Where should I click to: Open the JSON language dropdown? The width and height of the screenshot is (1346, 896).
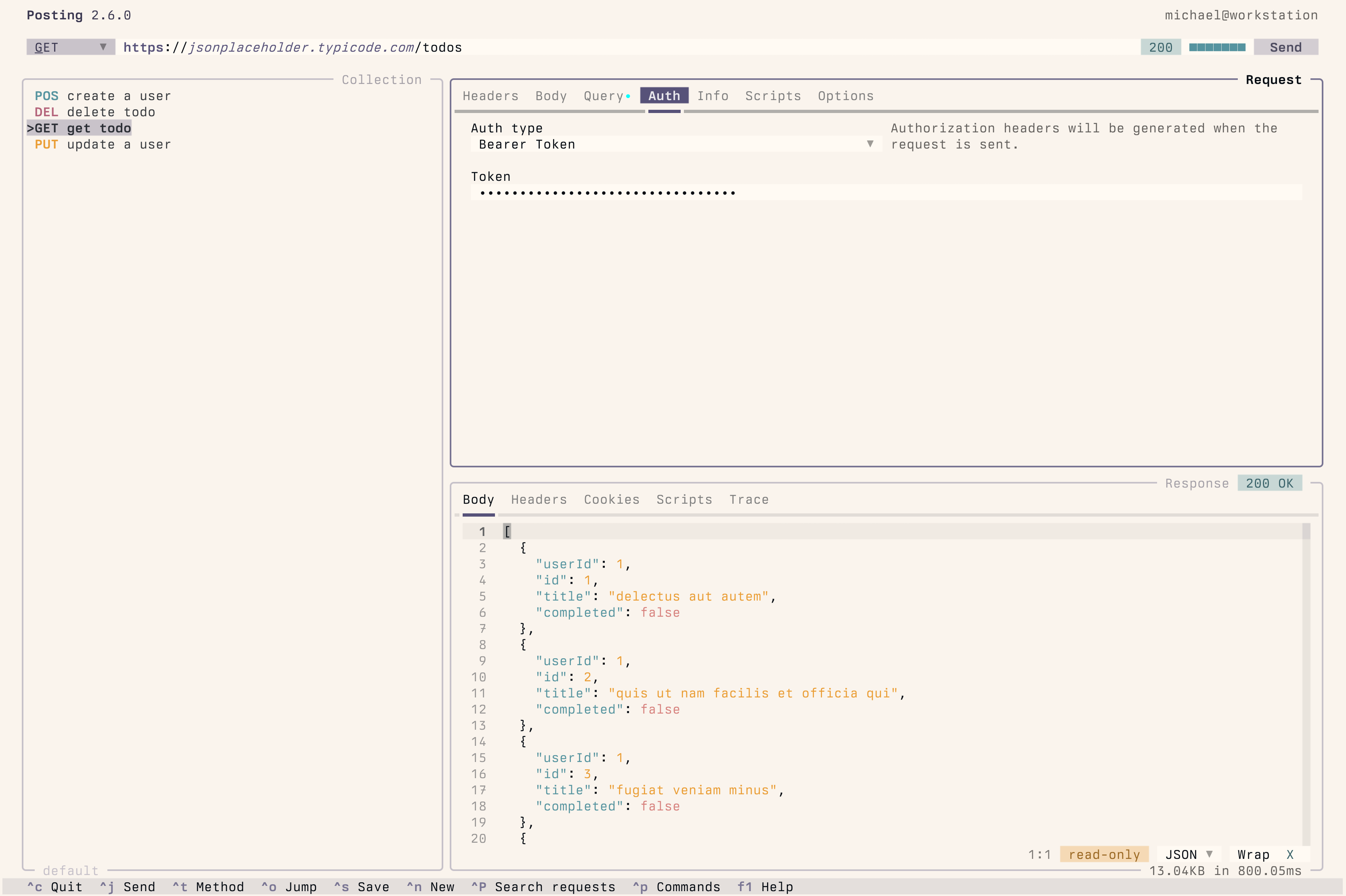1189,854
